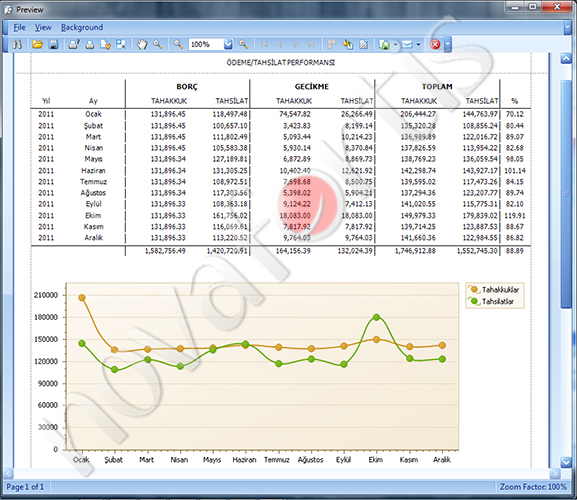The image size is (577, 500).
Task: Click the Ekim month cell in the table
Action: (x=93, y=216)
